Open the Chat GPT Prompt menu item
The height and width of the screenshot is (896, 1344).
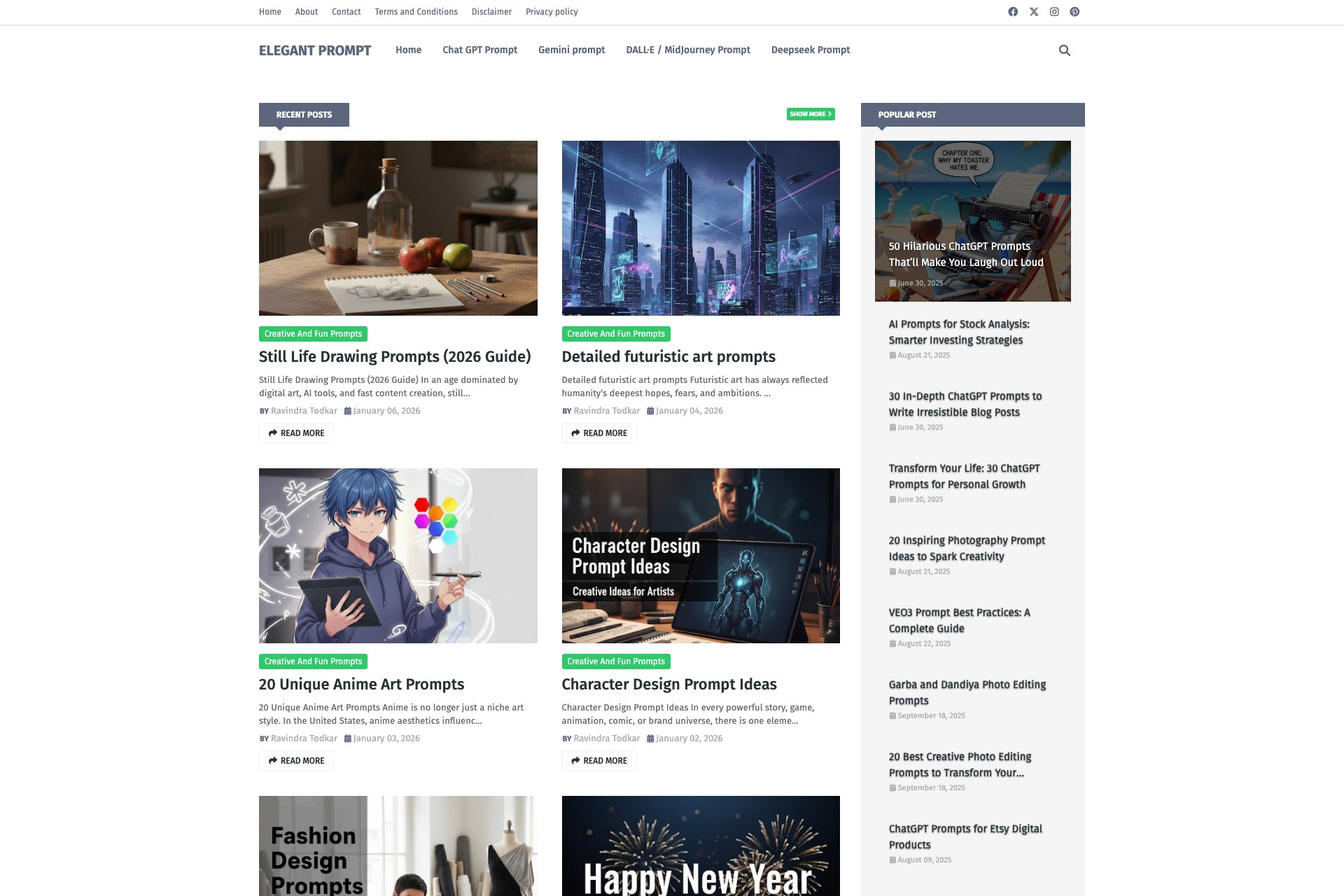click(x=479, y=50)
